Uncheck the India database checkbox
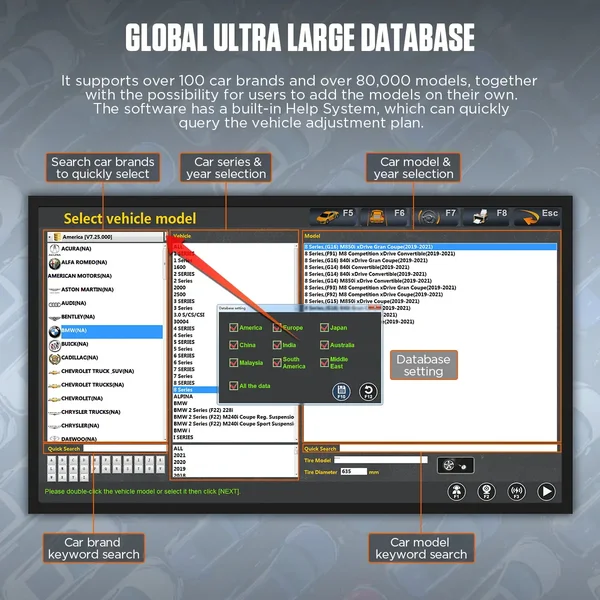600x600 pixels. point(277,345)
